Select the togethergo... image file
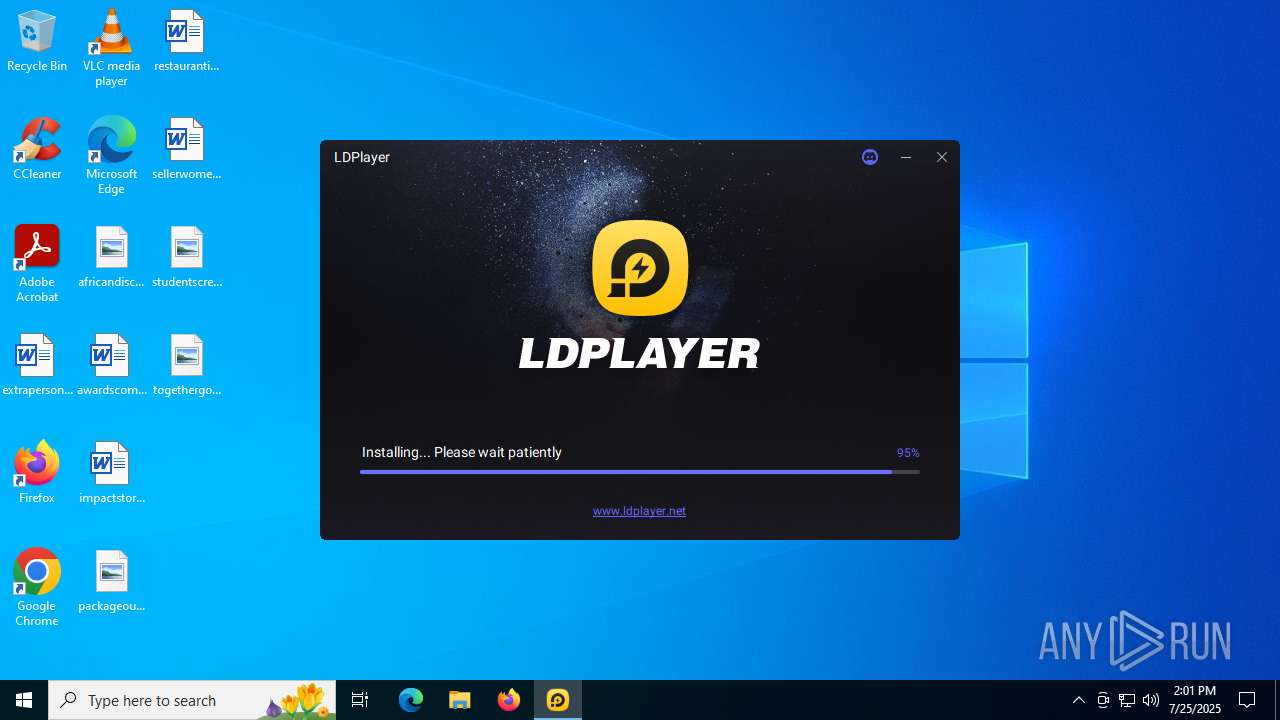This screenshot has height=720, width=1280. pyautogui.click(x=186, y=366)
